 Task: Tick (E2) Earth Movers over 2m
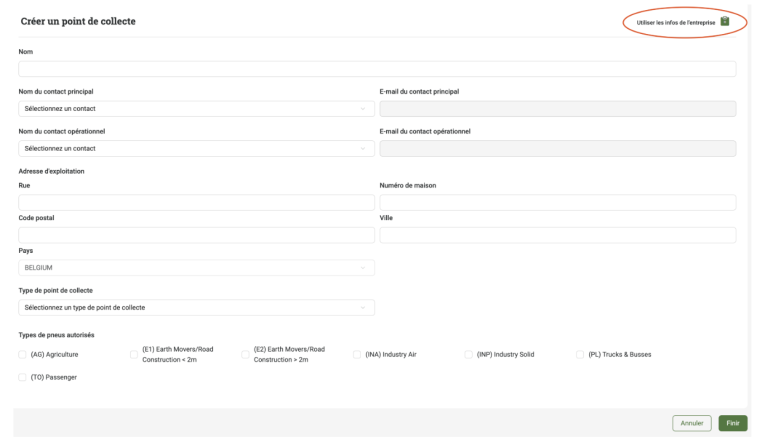(x=245, y=355)
